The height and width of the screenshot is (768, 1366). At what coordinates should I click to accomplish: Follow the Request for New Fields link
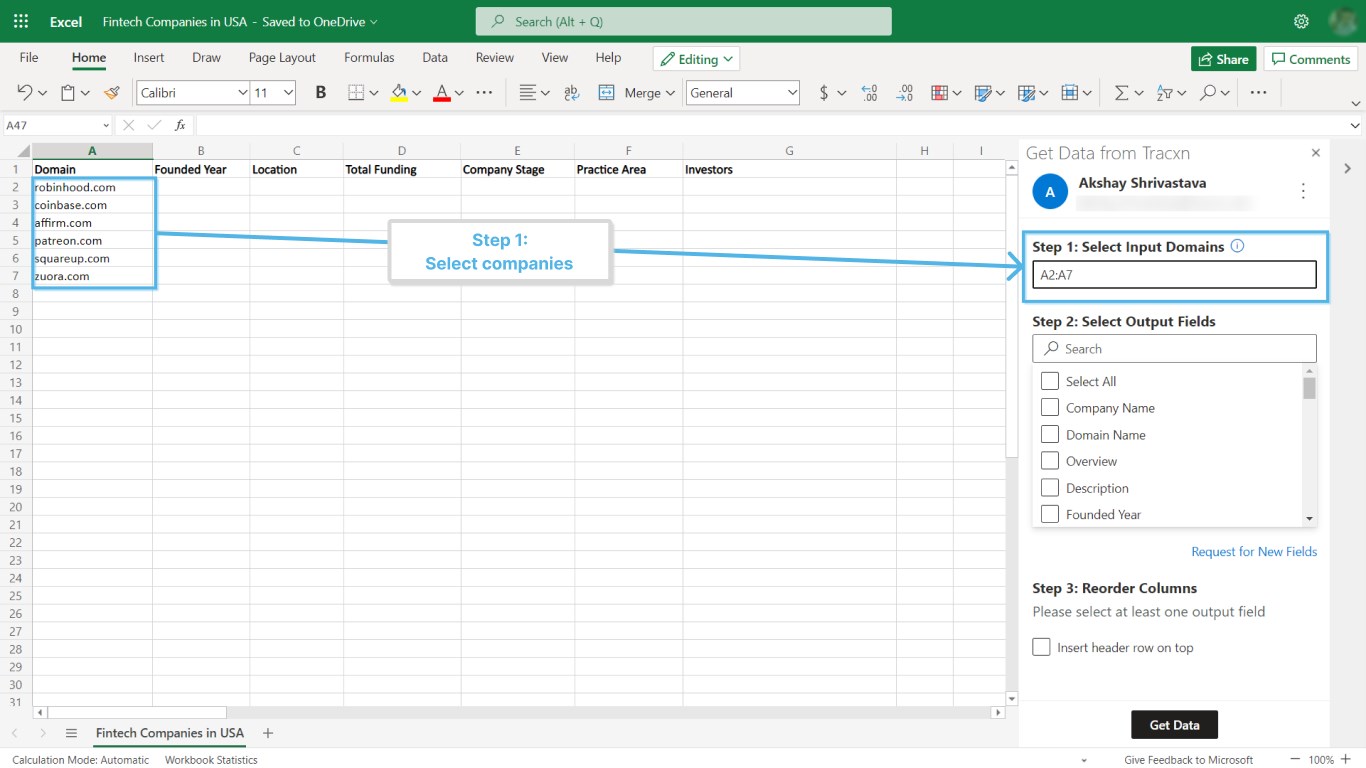tap(1254, 551)
